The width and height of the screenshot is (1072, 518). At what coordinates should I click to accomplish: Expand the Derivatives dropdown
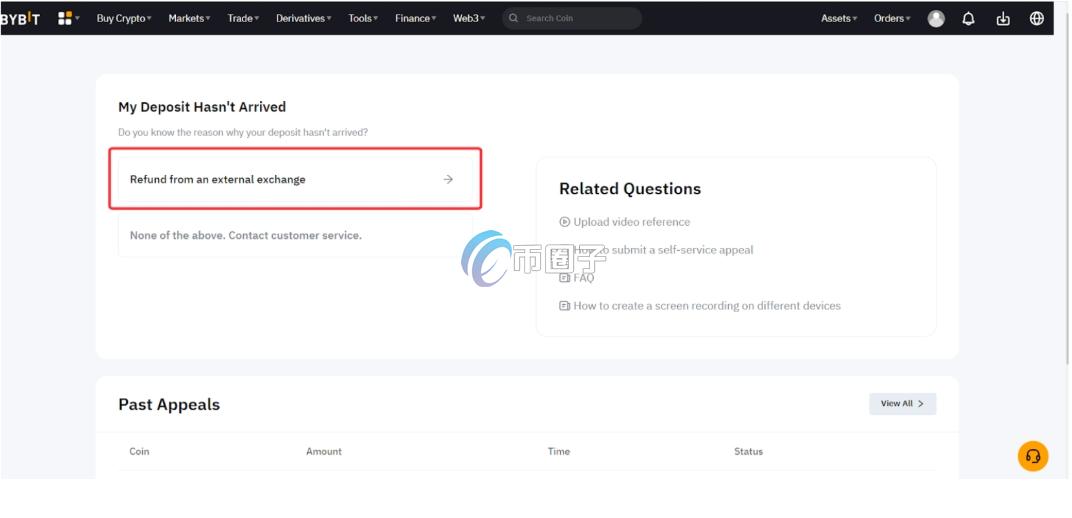[303, 18]
